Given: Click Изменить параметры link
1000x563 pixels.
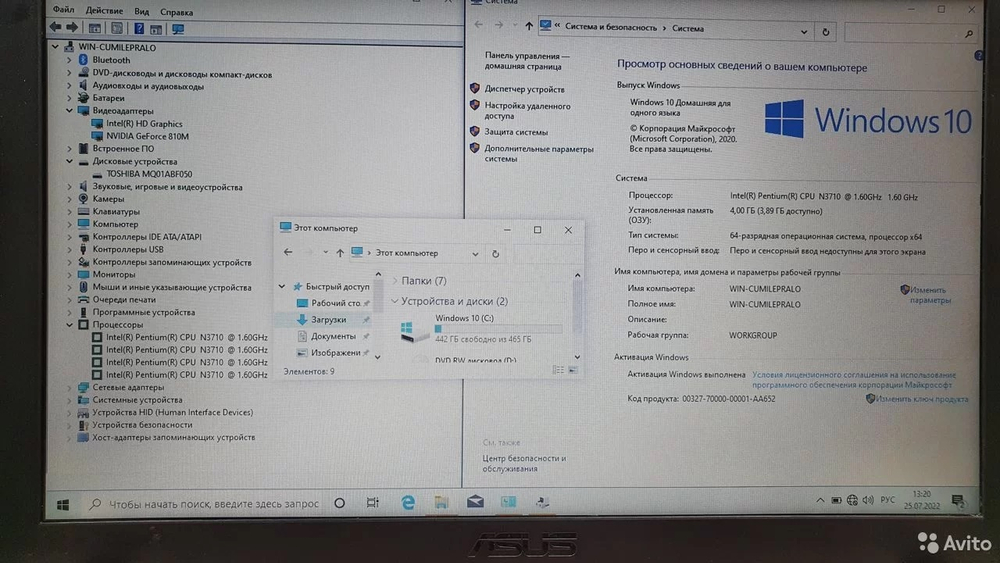Looking at the screenshot, I should [930, 295].
